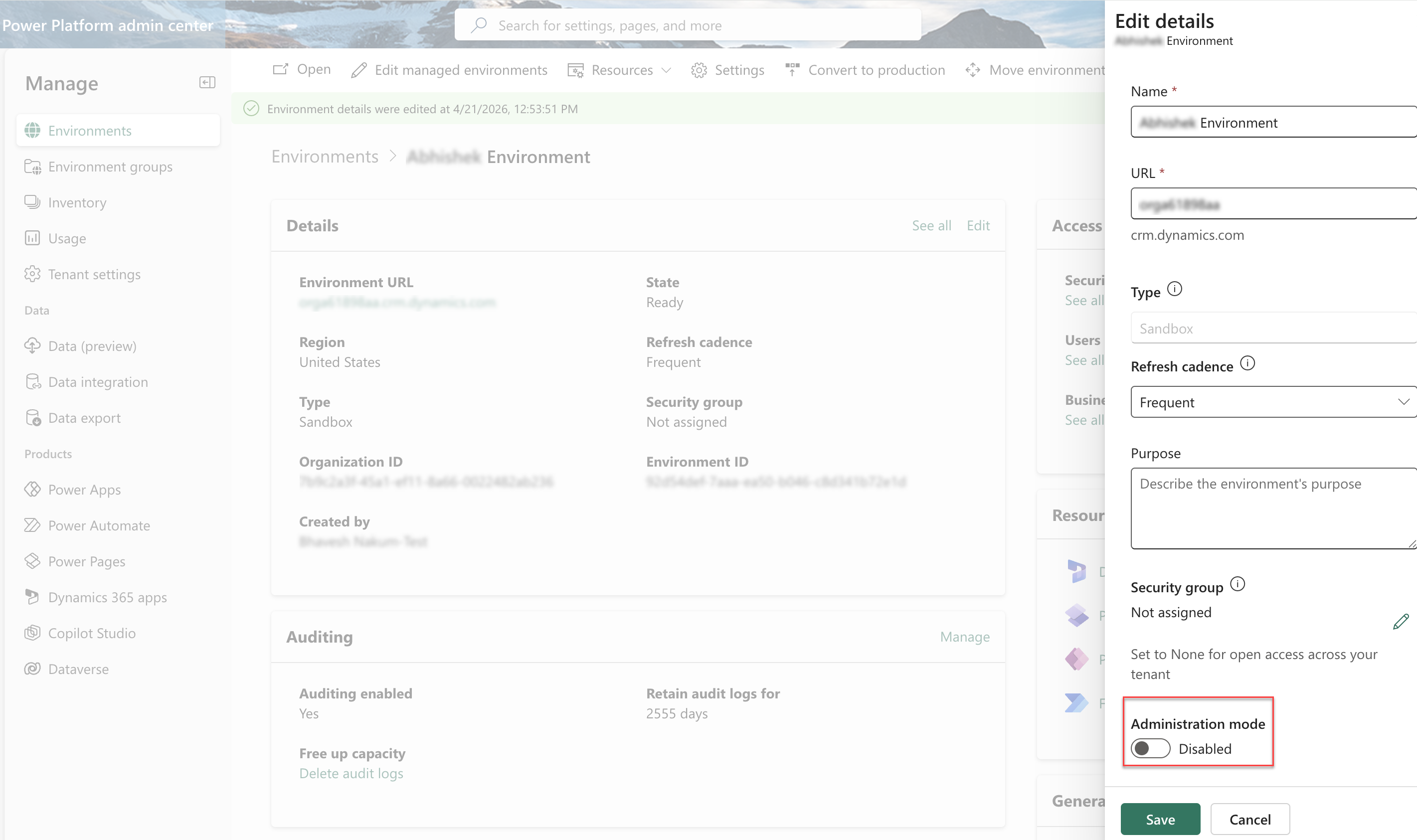
Task: Collapse the Manage navigation pane icon
Action: pyautogui.click(x=207, y=83)
